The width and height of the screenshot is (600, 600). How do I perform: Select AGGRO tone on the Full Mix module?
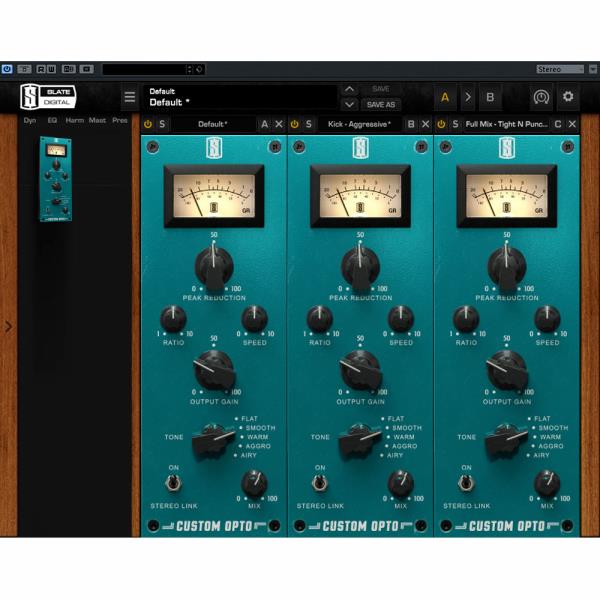point(551,446)
